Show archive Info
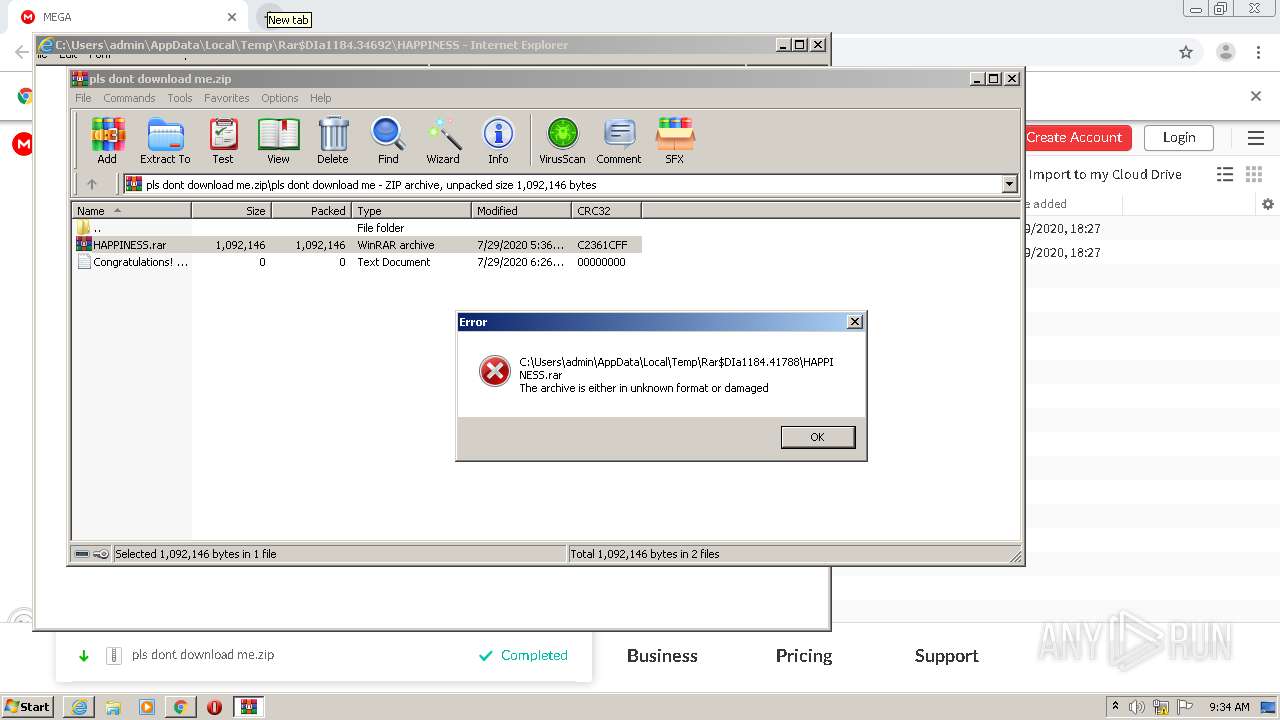Viewport: 1280px width, 720px height. click(x=498, y=140)
